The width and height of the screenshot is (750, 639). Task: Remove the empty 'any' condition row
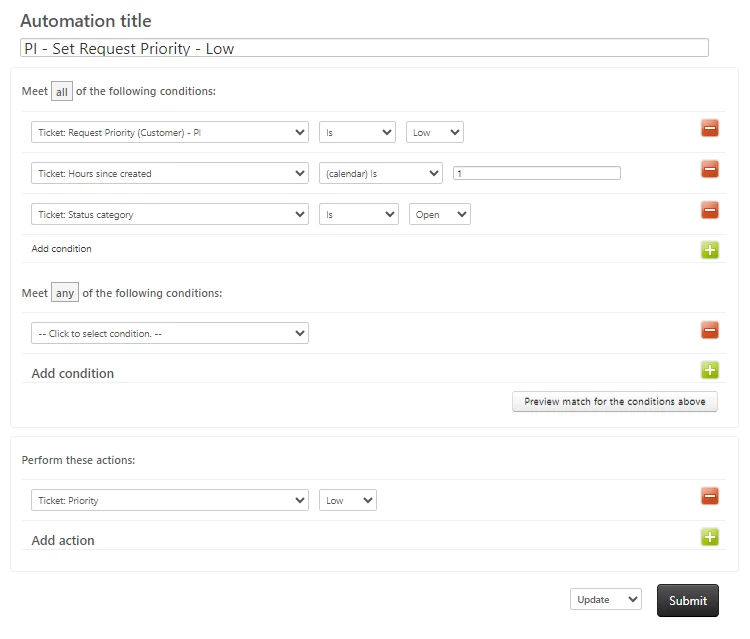(710, 330)
